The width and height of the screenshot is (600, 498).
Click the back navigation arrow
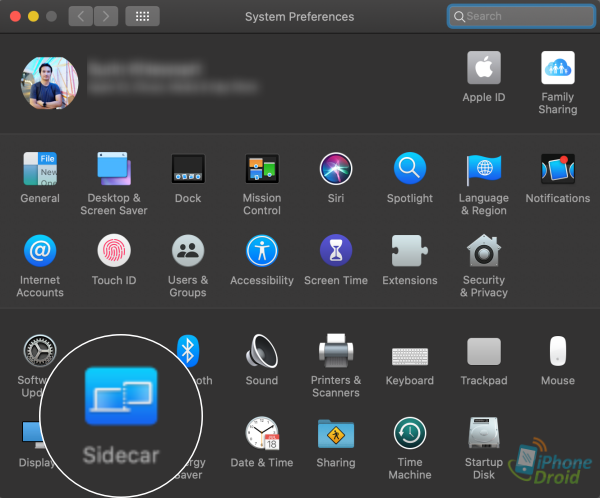point(81,17)
